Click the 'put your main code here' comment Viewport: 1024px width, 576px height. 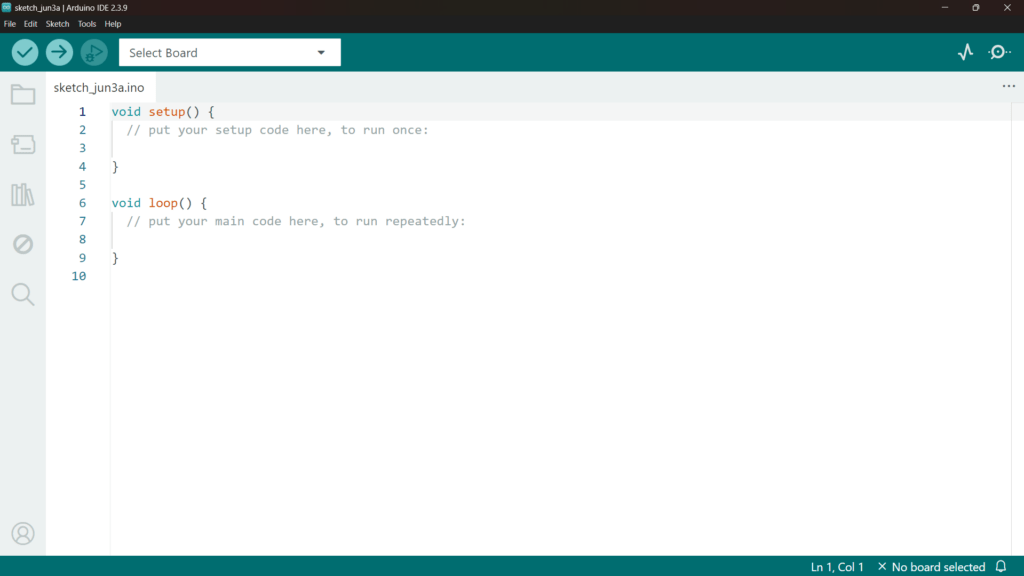pyautogui.click(x=296, y=221)
